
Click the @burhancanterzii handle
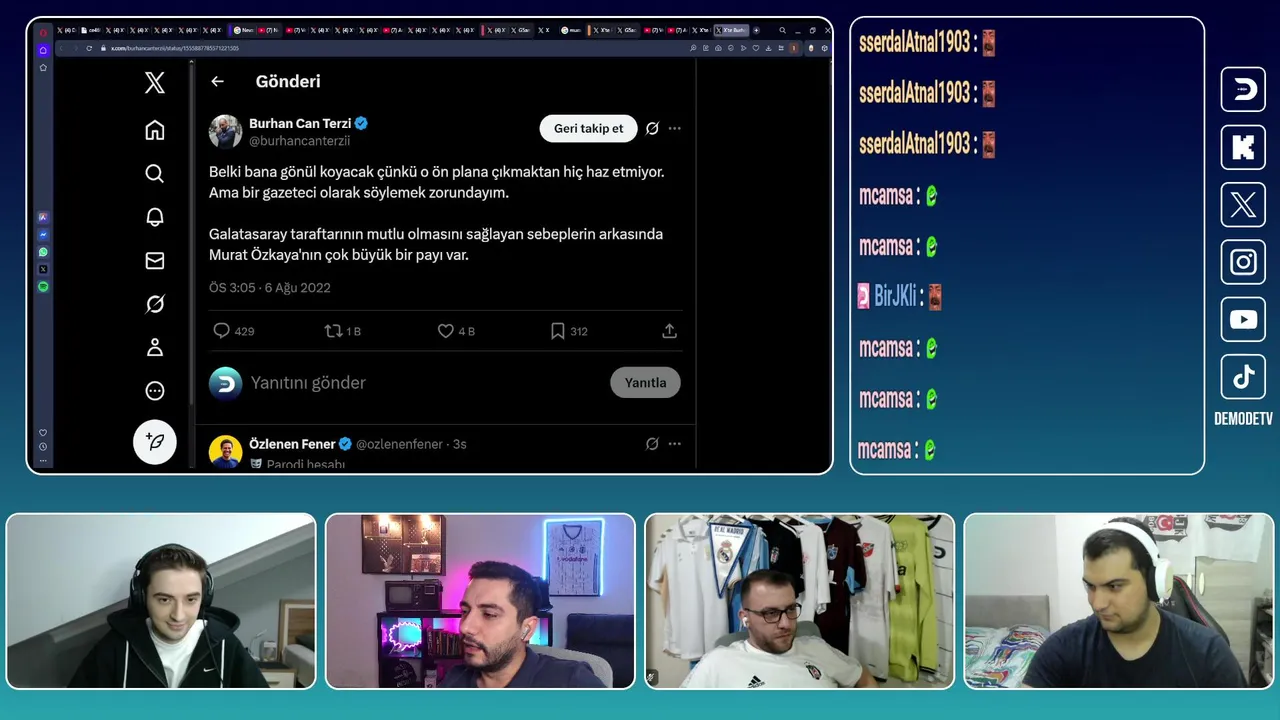pos(299,141)
